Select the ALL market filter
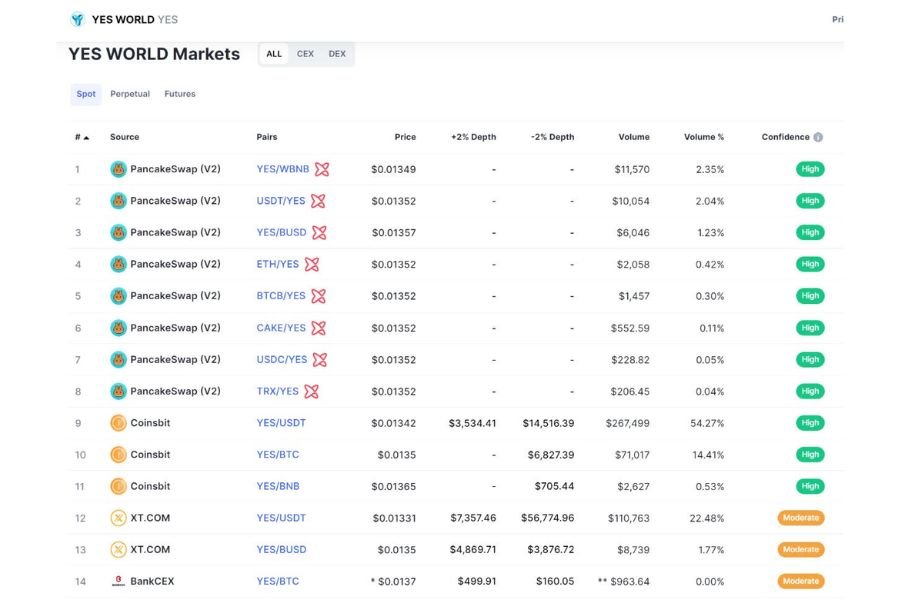 click(x=274, y=54)
